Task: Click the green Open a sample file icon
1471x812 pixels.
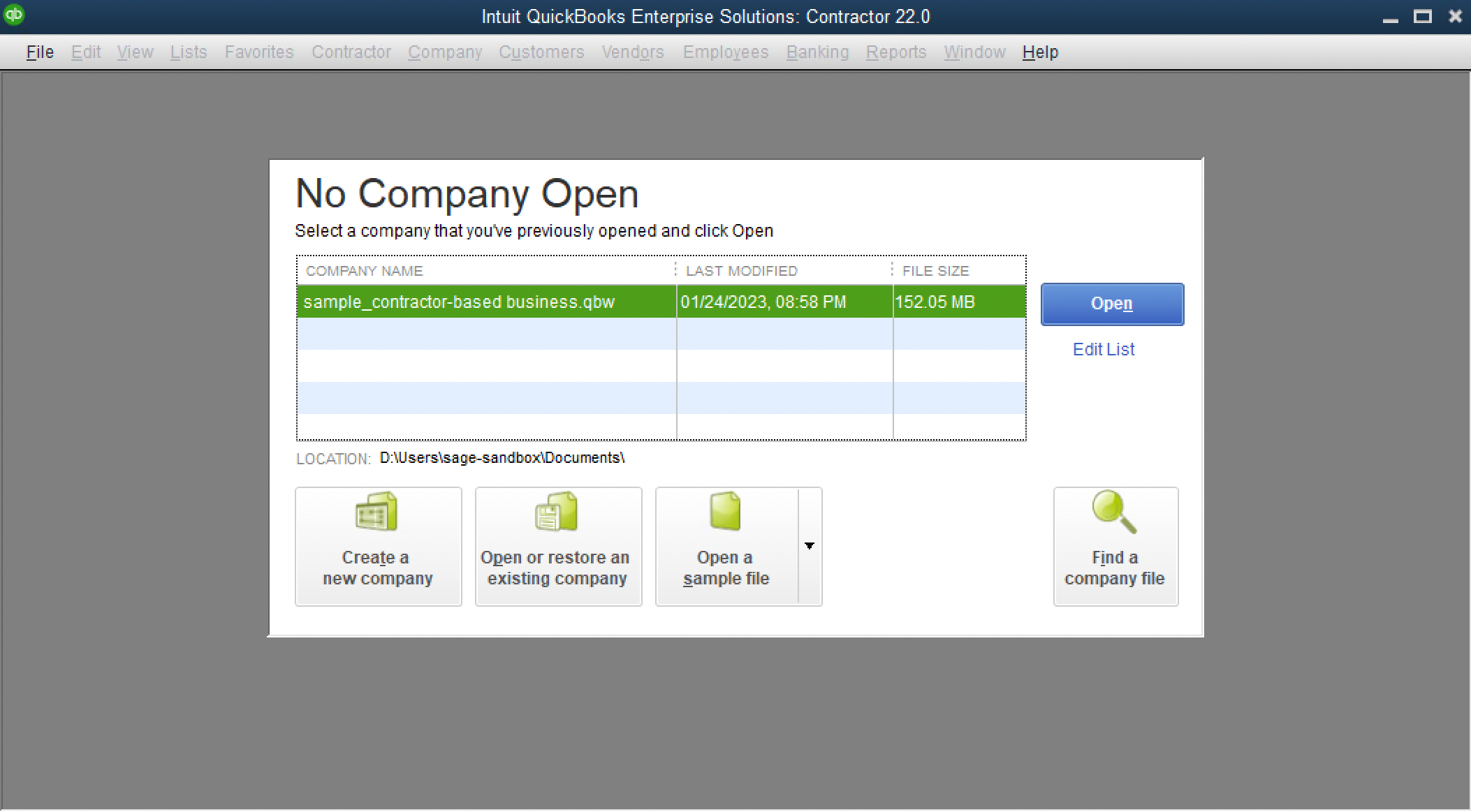Action: coord(725,512)
